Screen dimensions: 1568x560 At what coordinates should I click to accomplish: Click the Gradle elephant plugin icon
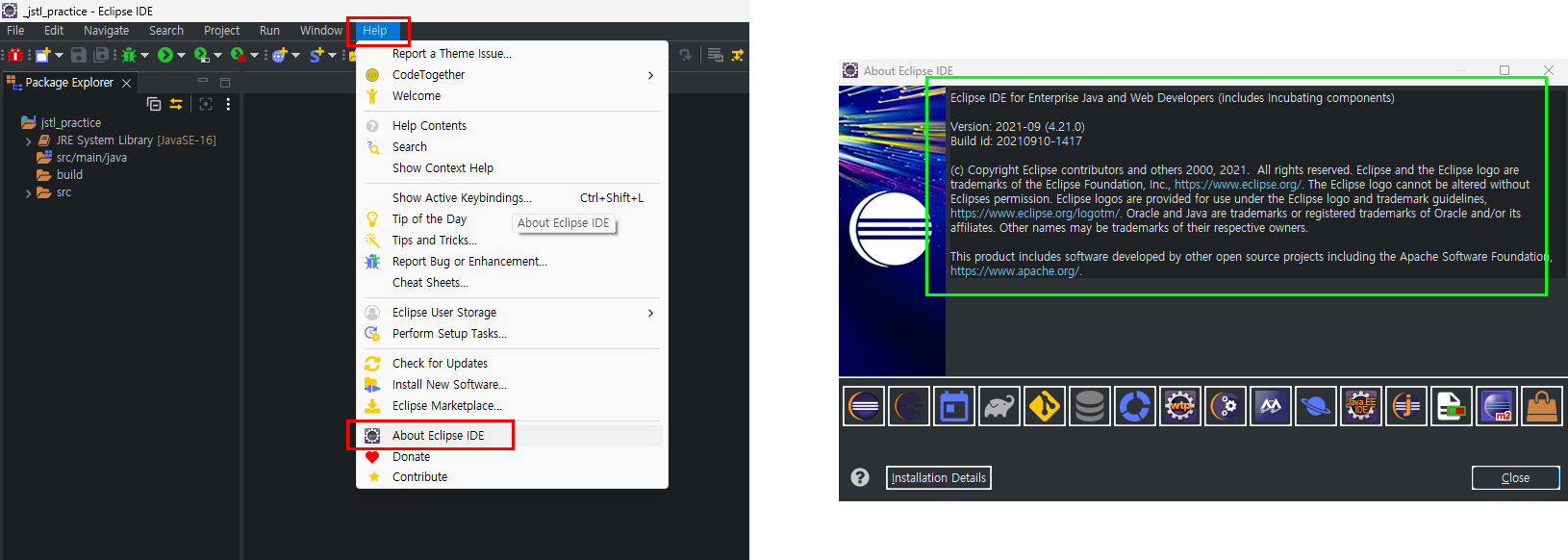pos(999,406)
